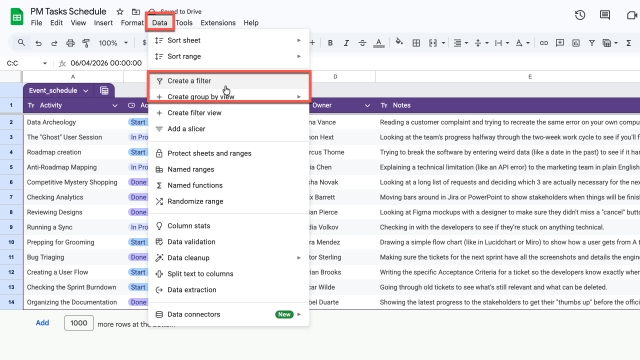Viewport: 640px width, 360px height.
Task: Choose Sort range from Data menu
Action: [229, 56]
